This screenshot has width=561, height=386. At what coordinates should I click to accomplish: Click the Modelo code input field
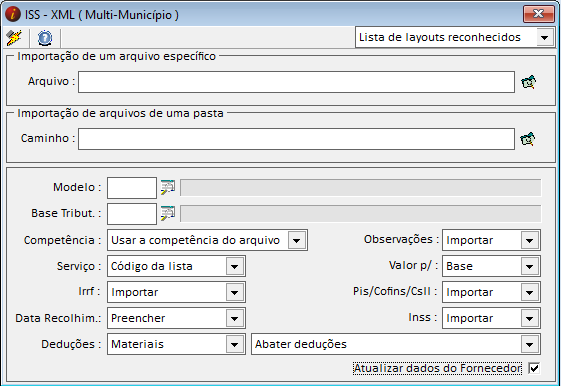pyautogui.click(x=132, y=188)
